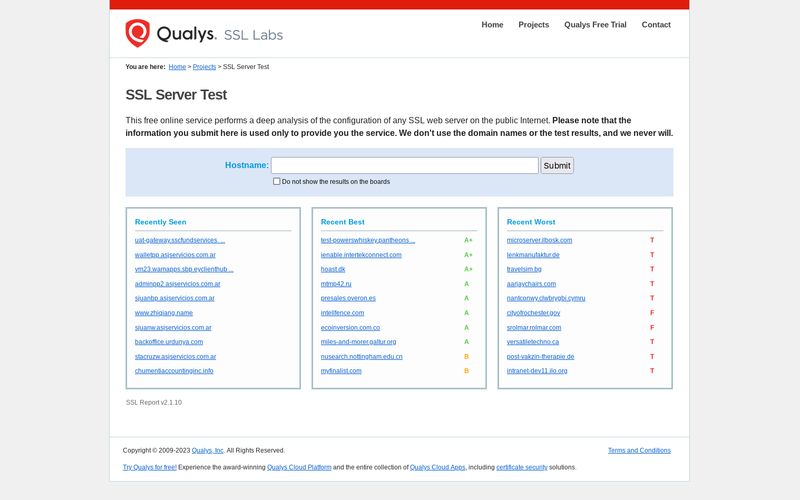Open nusearch.nottingham.edu.cn link
Viewport: 800px width, 500px height.
(x=361, y=357)
